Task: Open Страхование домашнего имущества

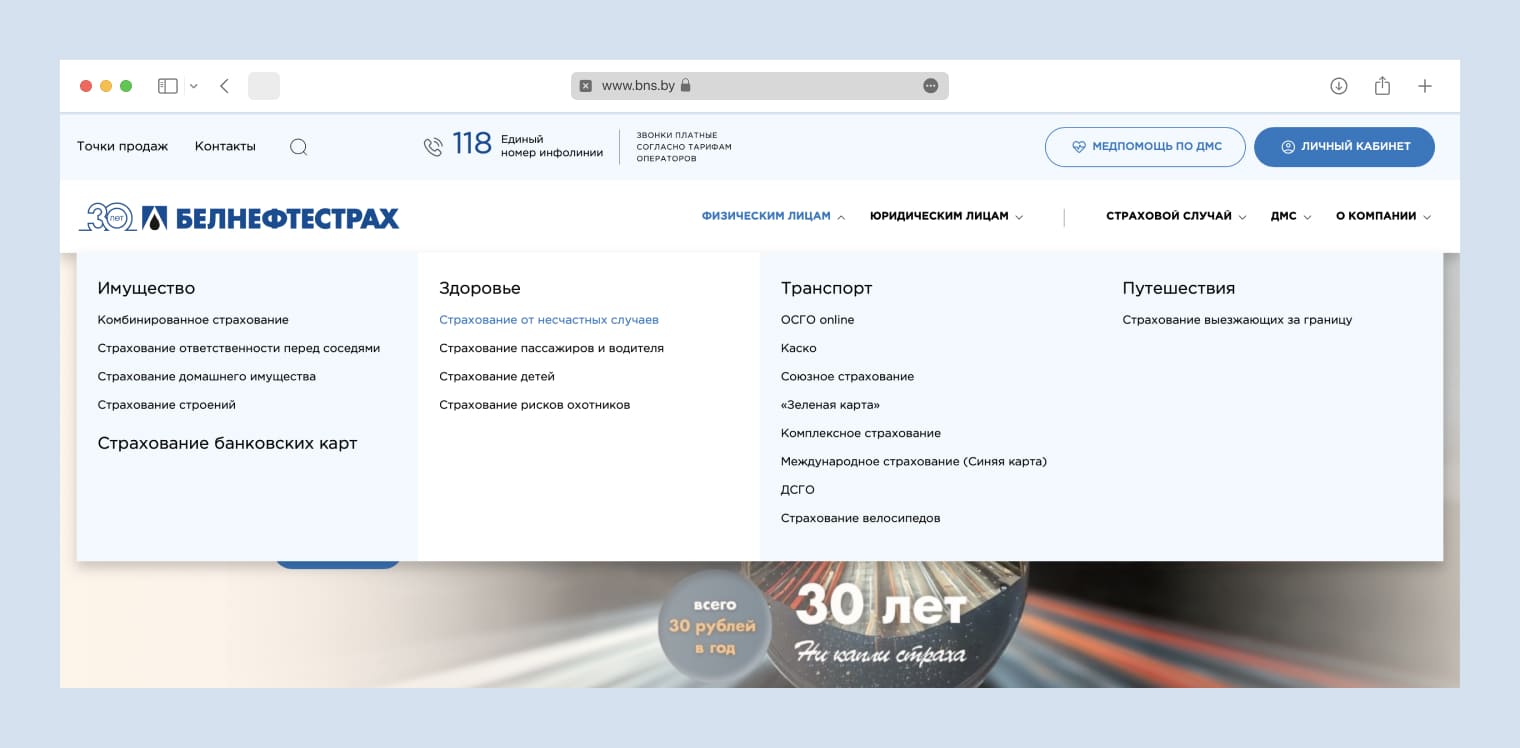Action: pyautogui.click(x=207, y=377)
